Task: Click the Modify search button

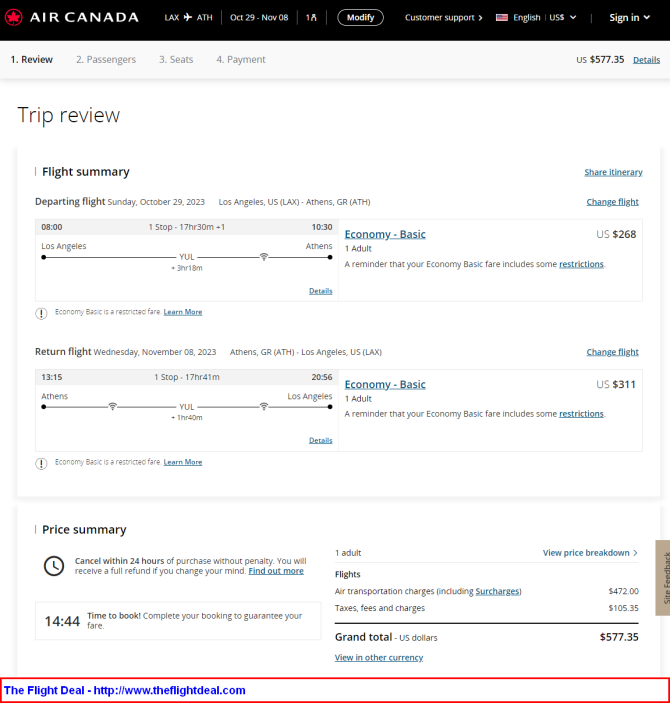Action: [x=361, y=17]
